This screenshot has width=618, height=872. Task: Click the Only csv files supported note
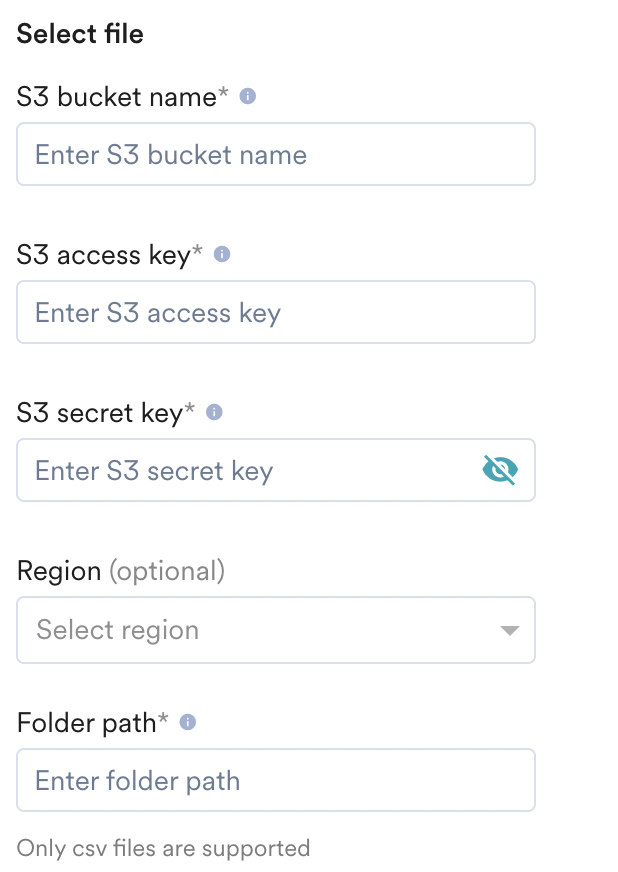tap(163, 848)
